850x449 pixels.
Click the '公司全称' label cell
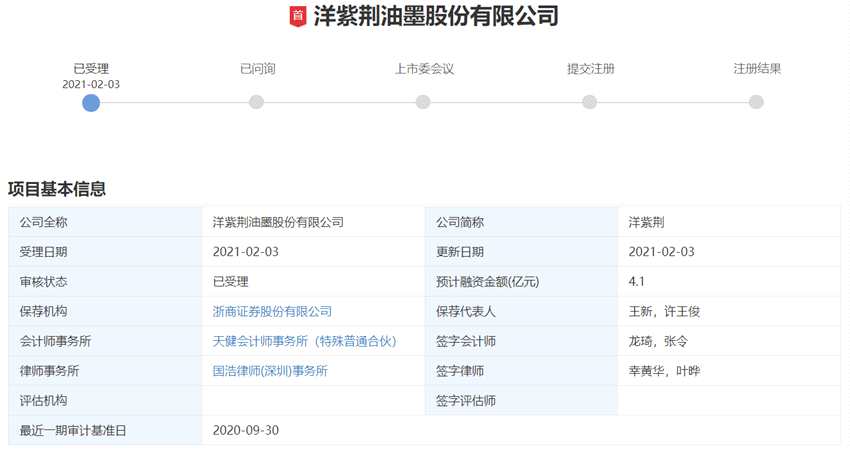tap(105, 222)
